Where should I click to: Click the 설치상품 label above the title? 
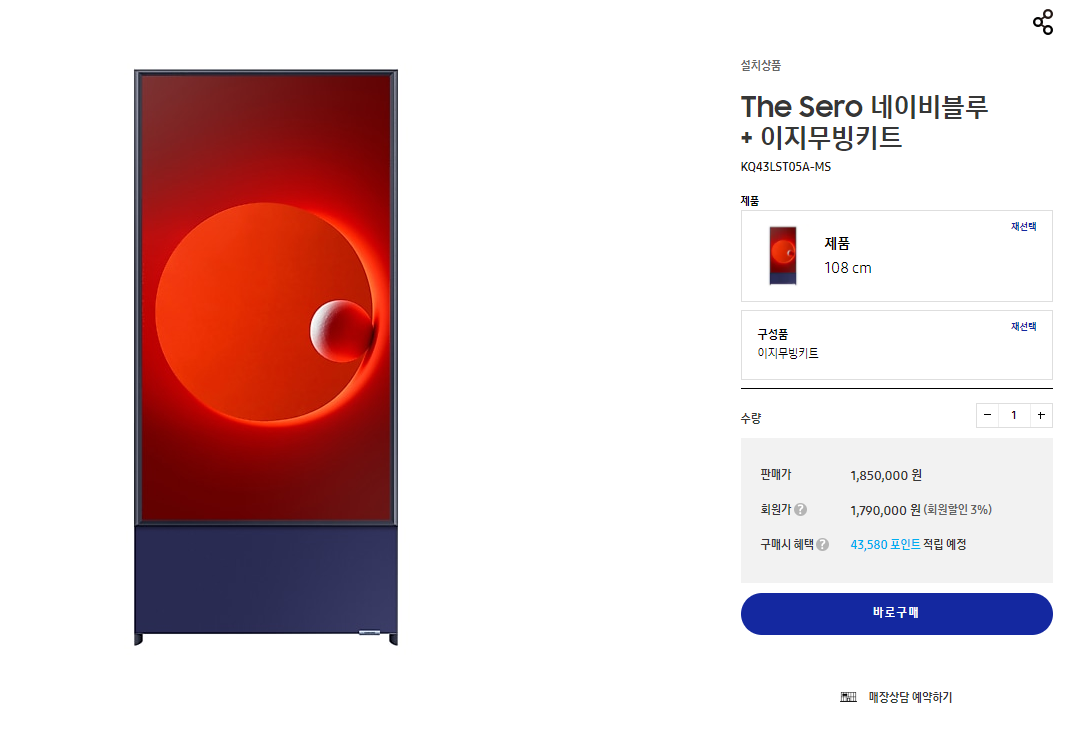(x=760, y=66)
